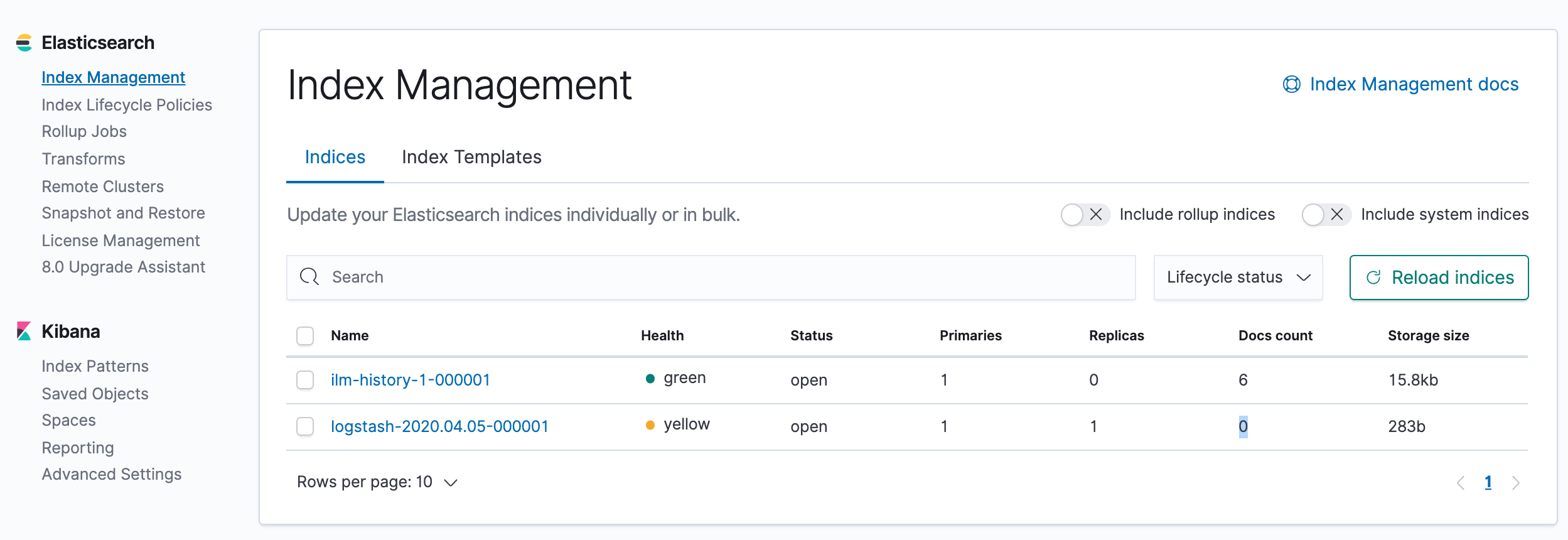
Task: Select page 1 in pagination
Action: click(1488, 482)
